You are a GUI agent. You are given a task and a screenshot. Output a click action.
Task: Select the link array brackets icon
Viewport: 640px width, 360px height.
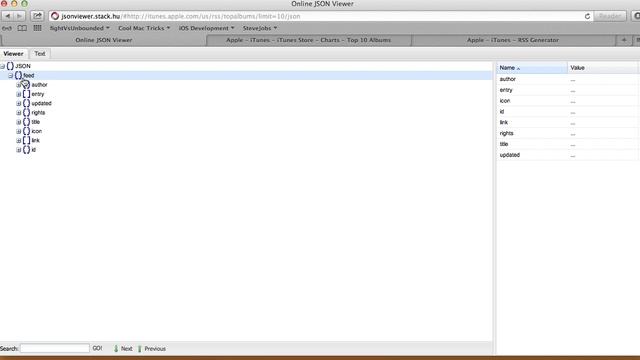tap(27, 140)
